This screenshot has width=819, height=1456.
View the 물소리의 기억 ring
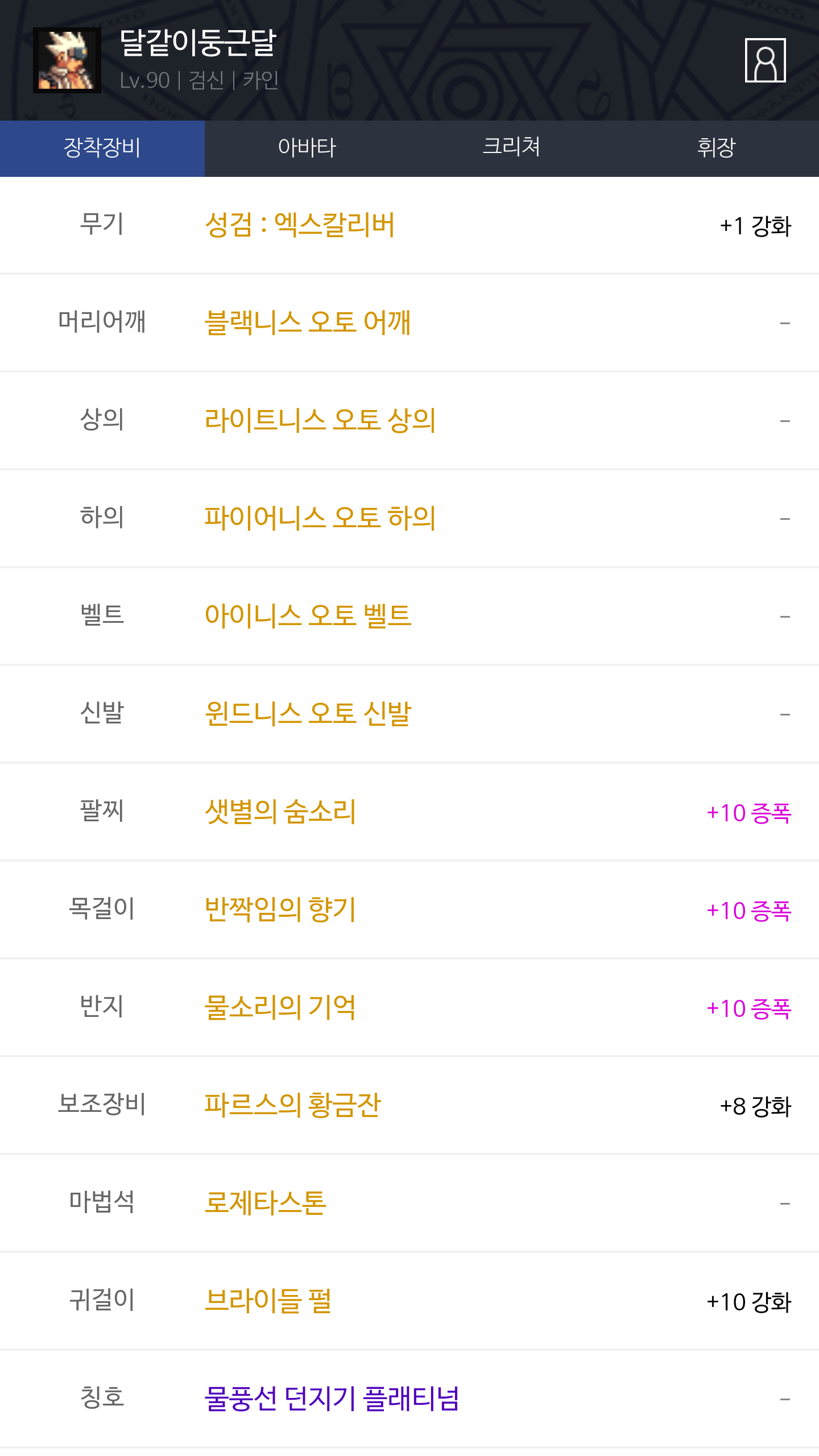tap(280, 1008)
